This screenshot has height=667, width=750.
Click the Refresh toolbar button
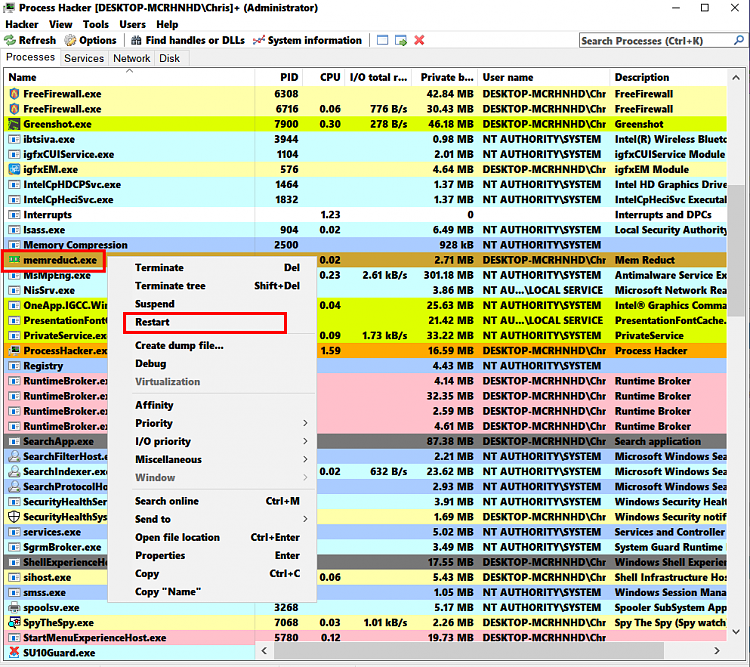pyautogui.click(x=31, y=40)
